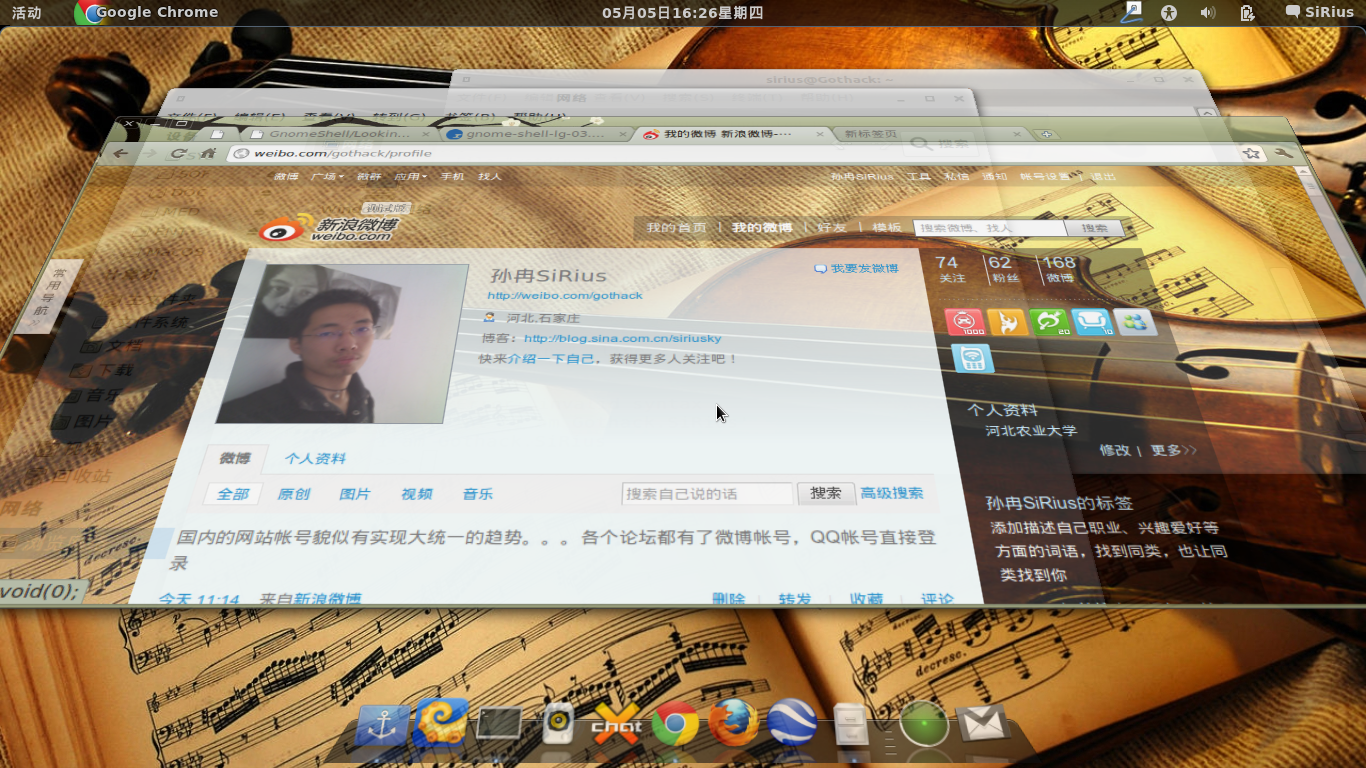The width and height of the screenshot is (1366, 768).
Task: Filter posts by 图片
Action: point(355,494)
